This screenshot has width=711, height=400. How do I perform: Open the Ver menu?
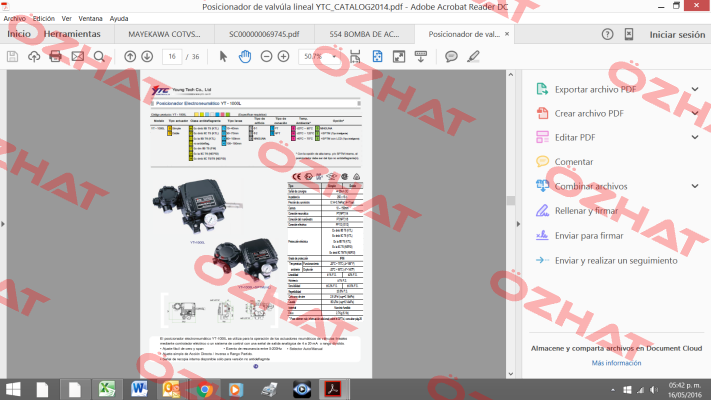pyautogui.click(x=67, y=19)
